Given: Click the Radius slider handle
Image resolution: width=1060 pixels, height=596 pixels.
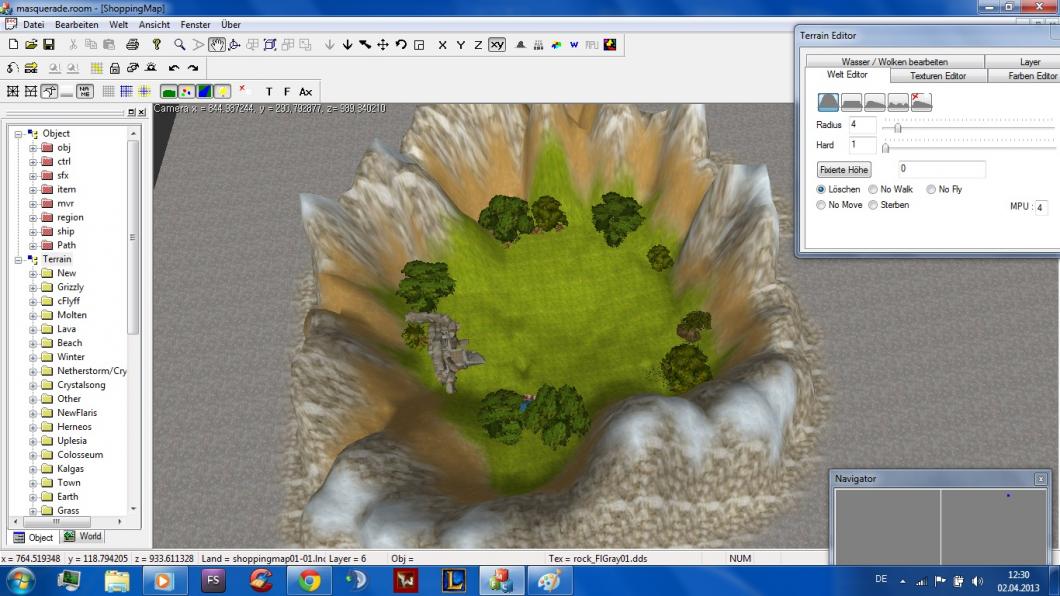Looking at the screenshot, I should [898, 127].
